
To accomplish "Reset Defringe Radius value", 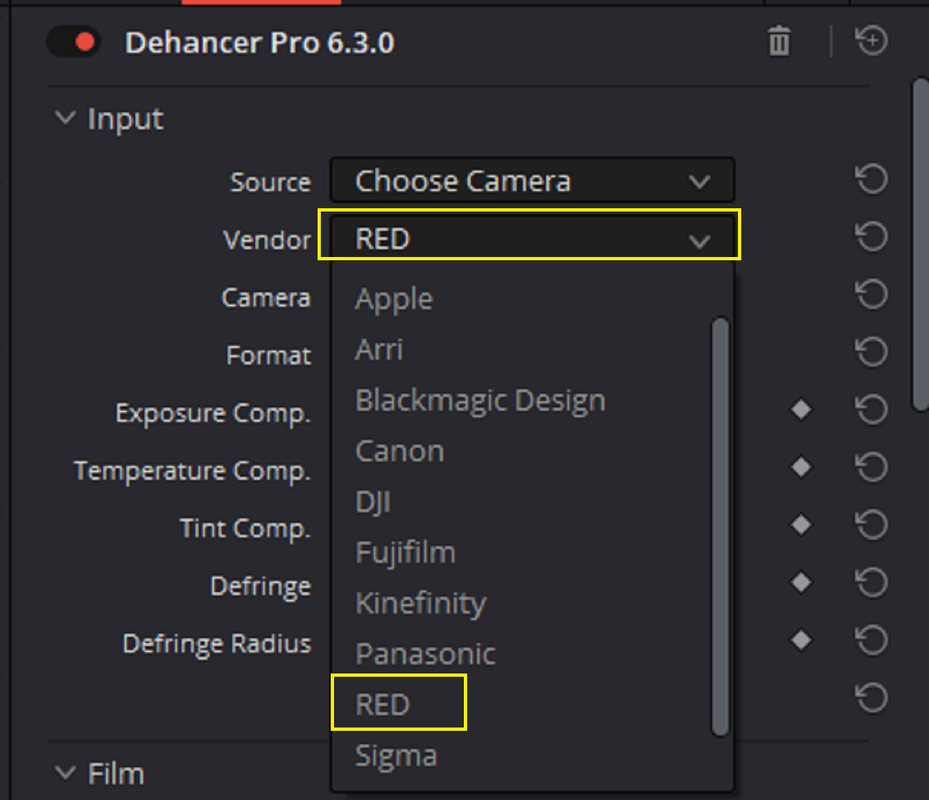I will pos(872,640).
